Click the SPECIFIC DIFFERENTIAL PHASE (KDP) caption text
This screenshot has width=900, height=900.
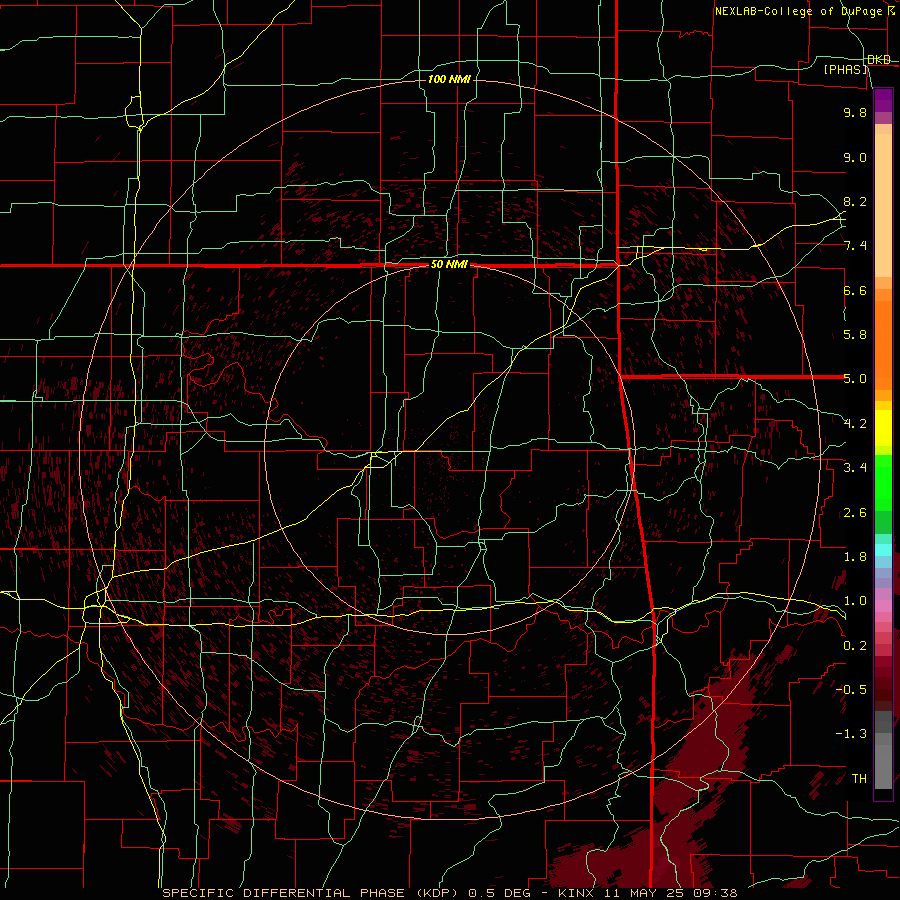point(313,893)
